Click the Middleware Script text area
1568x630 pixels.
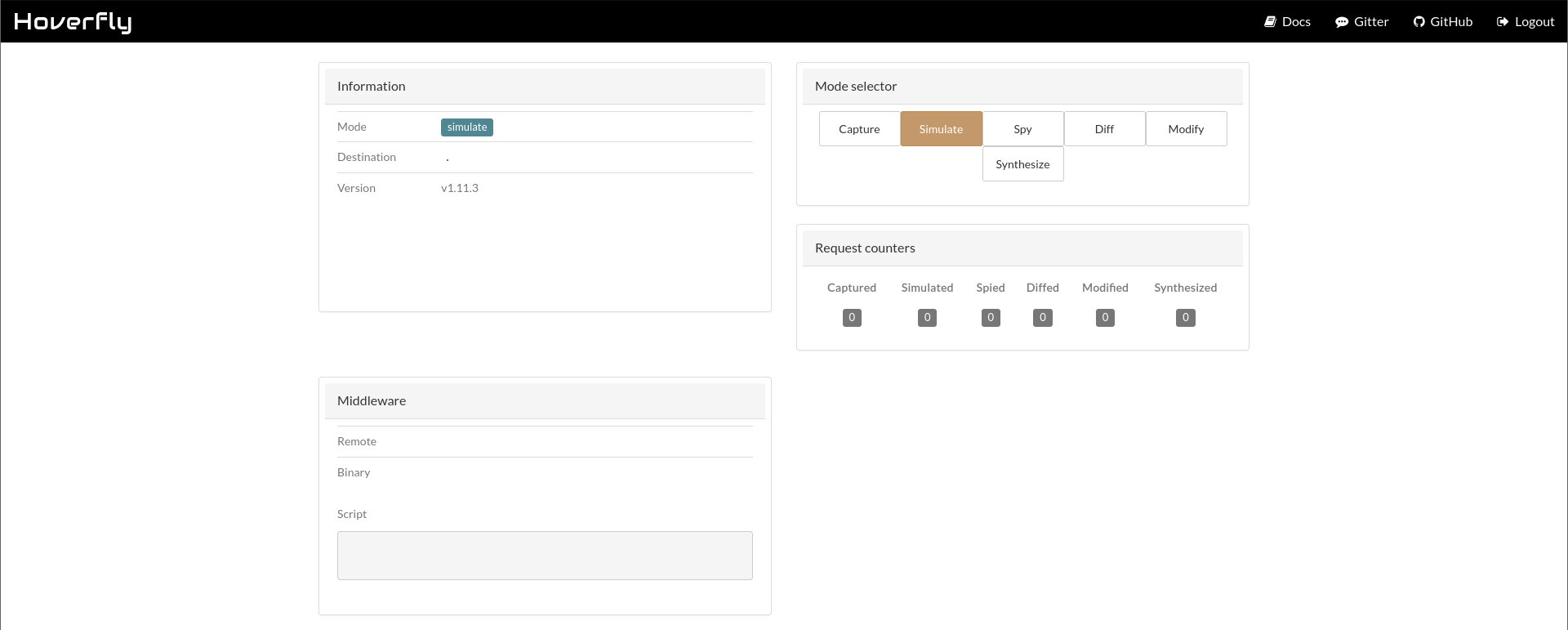pyautogui.click(x=545, y=556)
